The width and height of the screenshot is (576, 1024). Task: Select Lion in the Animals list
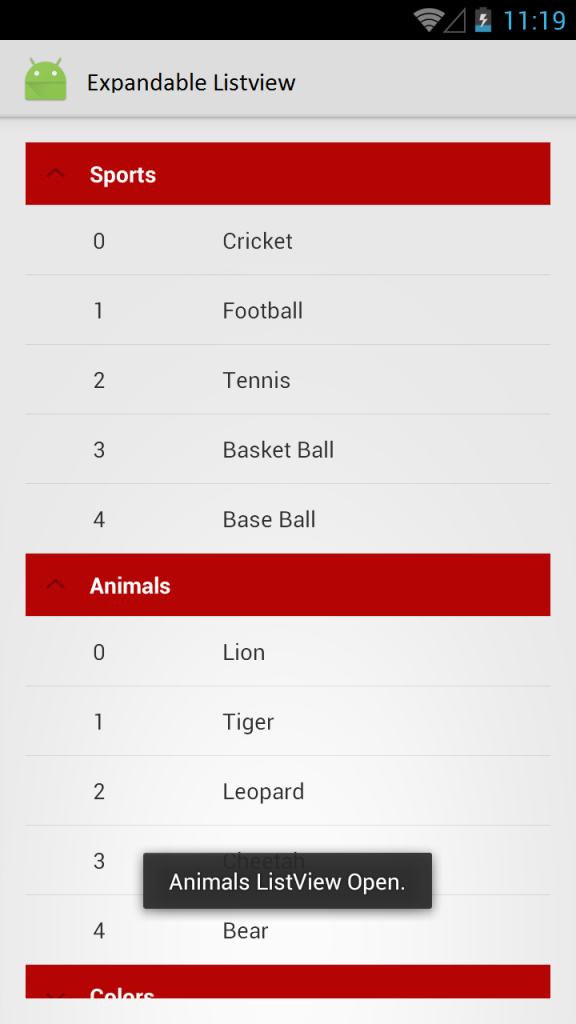point(288,652)
